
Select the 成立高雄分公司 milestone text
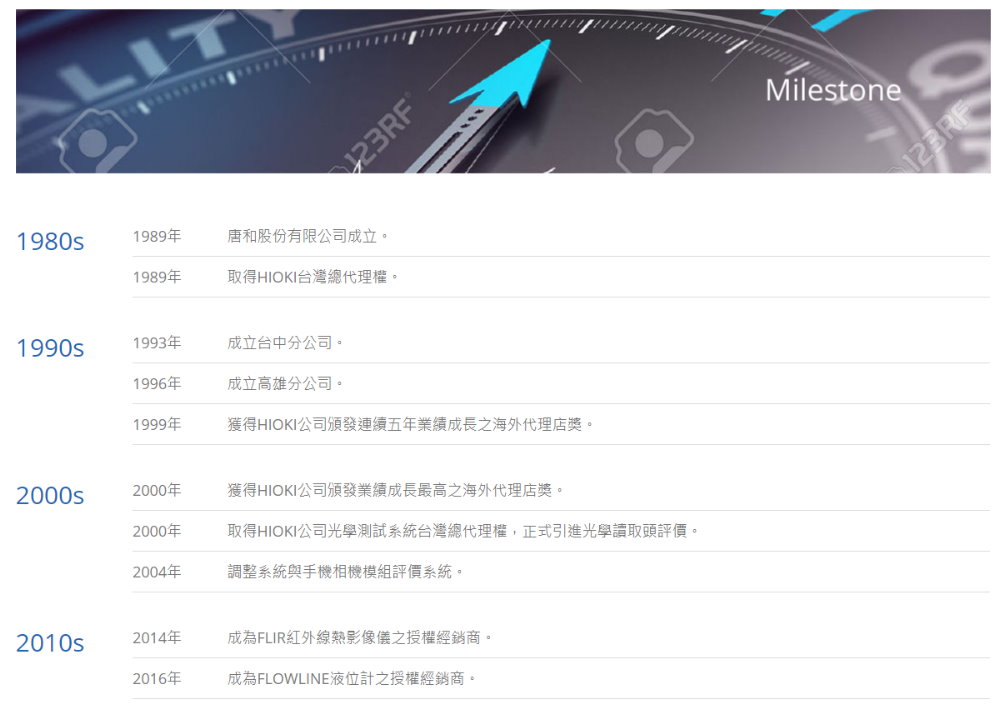[x=285, y=384]
